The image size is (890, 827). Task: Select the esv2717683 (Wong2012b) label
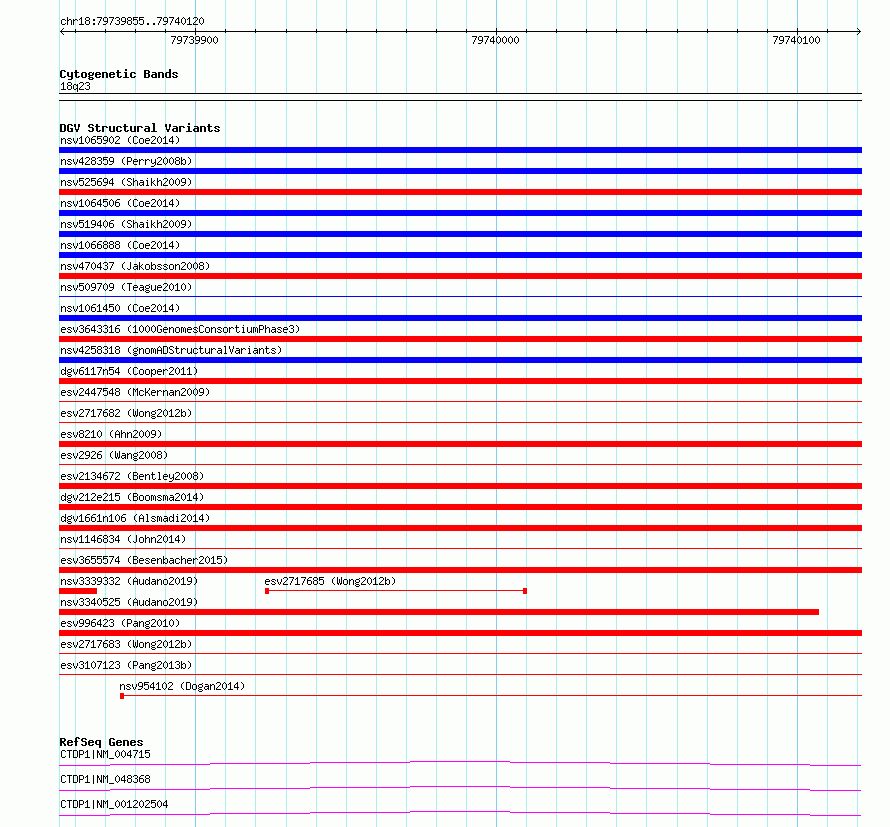coord(126,644)
